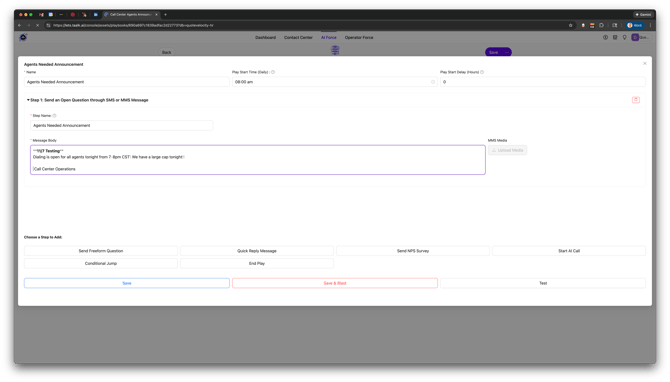Click the app logo in the header
The height and width of the screenshot is (382, 670).
(23, 38)
